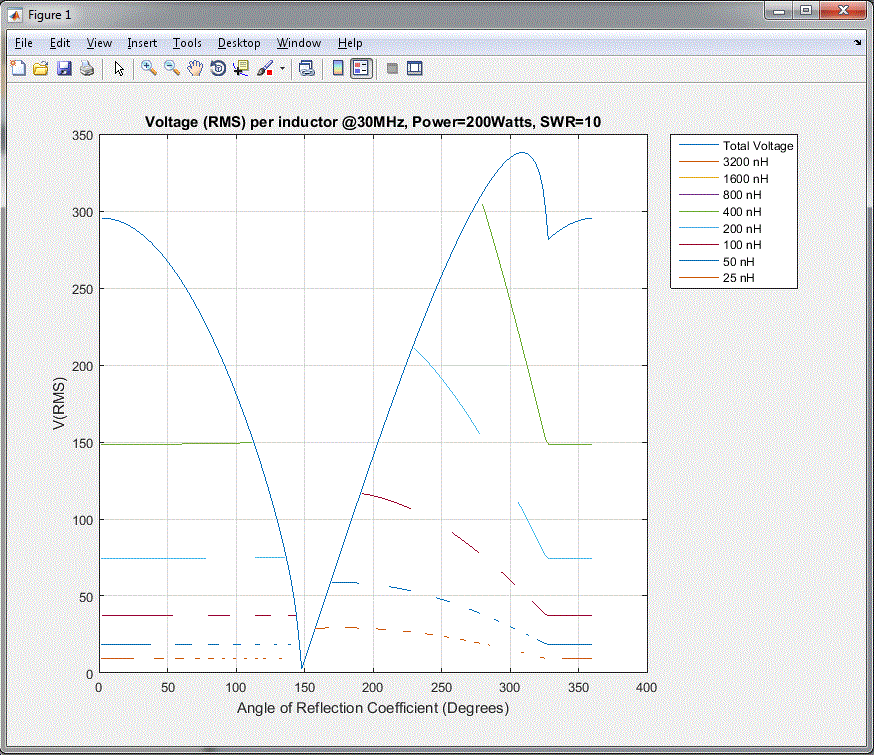Click Show Plot Tools and Dock Figure

414,68
